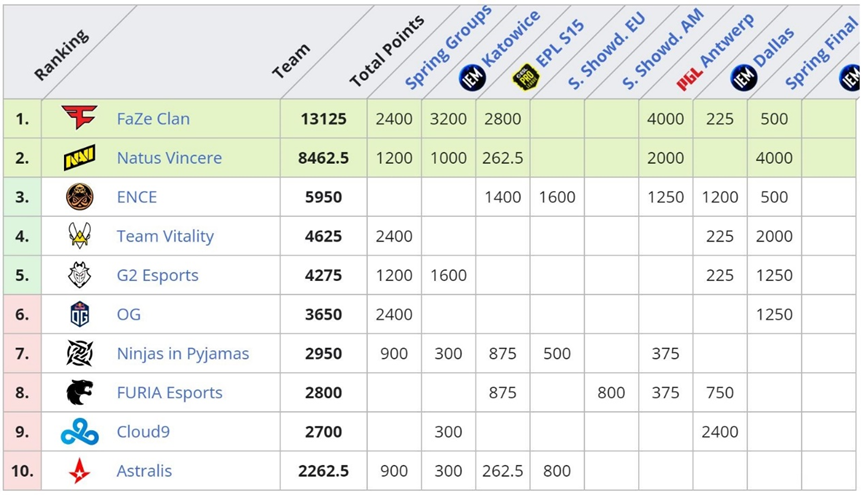Click FURIA's 750 Dallas points
This screenshot has width=863, height=495.
[x=720, y=392]
